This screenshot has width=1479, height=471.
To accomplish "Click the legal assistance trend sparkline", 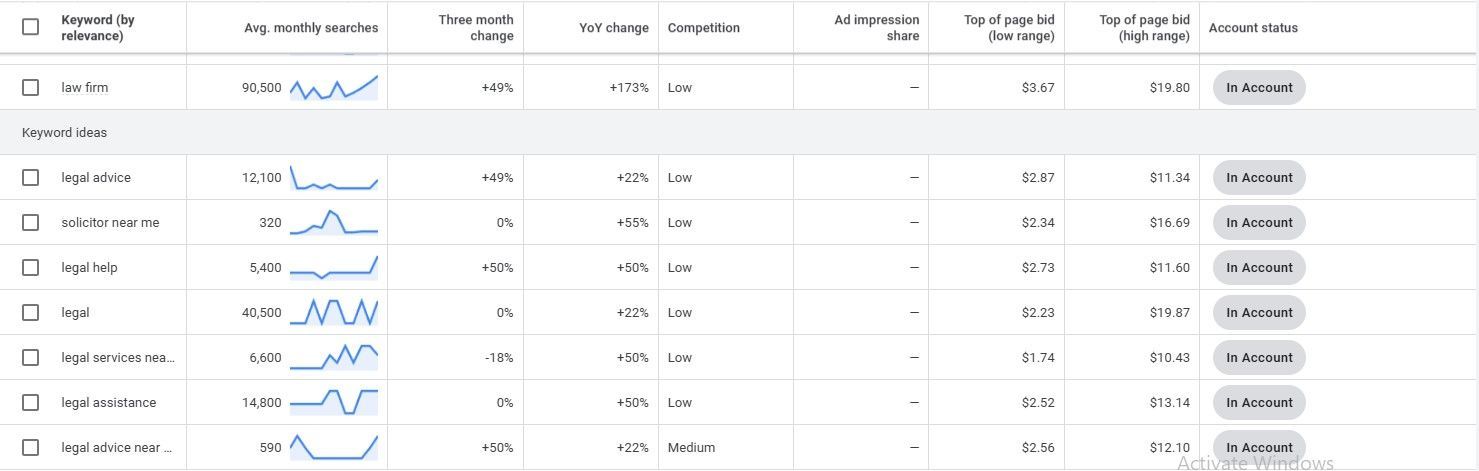I will coord(334,402).
